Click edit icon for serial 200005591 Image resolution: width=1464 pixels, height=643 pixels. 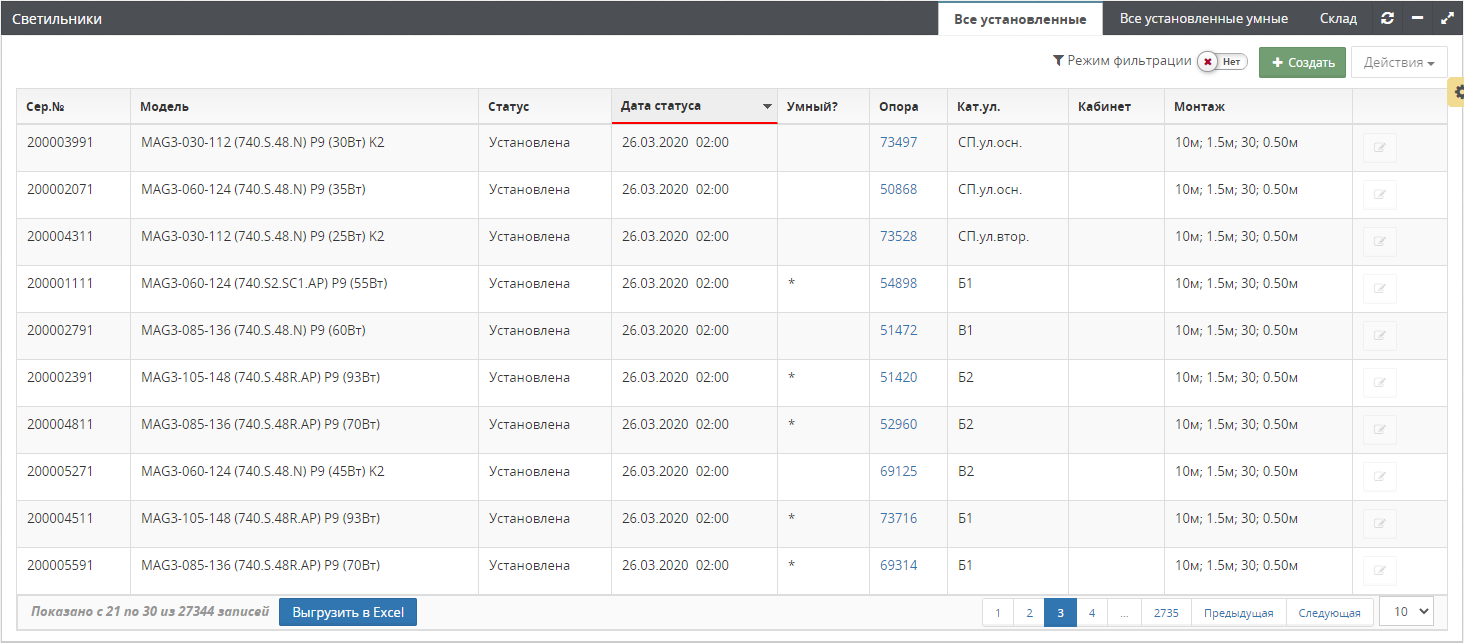pyautogui.click(x=1379, y=571)
